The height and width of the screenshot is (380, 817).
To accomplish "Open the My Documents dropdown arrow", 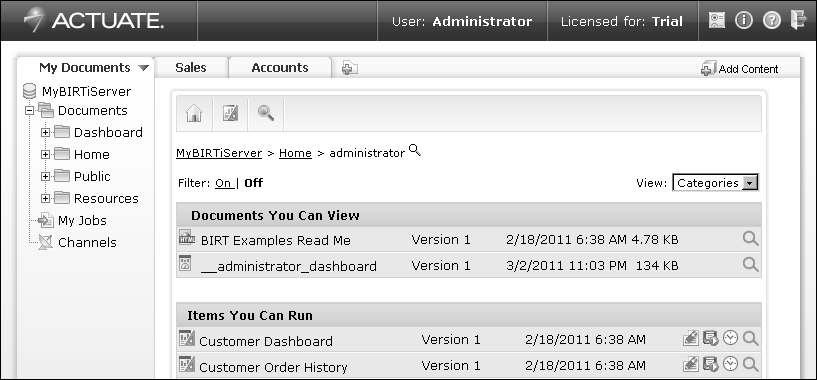I will [144, 68].
